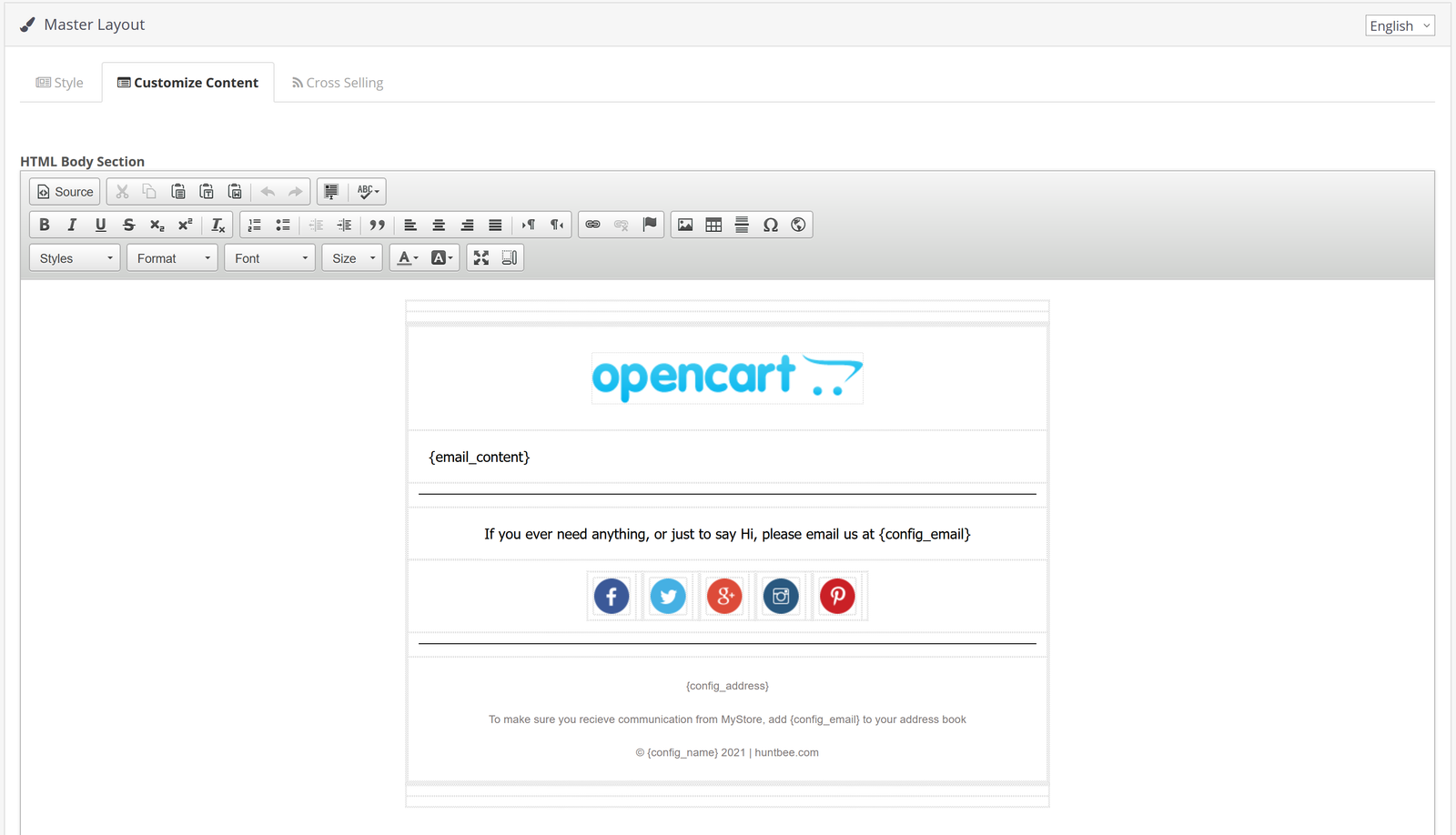Click the Increase Indent icon
This screenshot has width=1456, height=835.
[x=344, y=225]
